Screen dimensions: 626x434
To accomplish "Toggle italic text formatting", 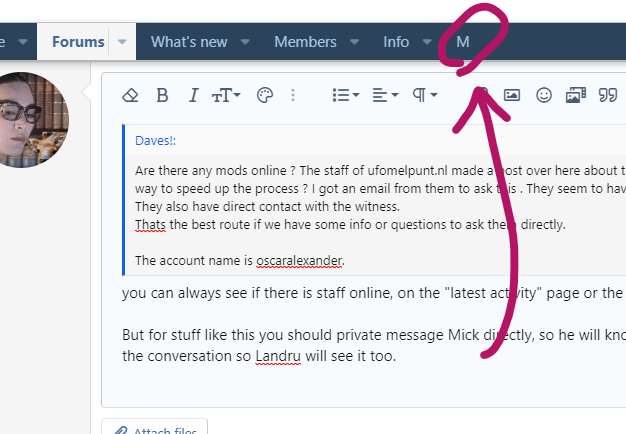I will pos(193,95).
